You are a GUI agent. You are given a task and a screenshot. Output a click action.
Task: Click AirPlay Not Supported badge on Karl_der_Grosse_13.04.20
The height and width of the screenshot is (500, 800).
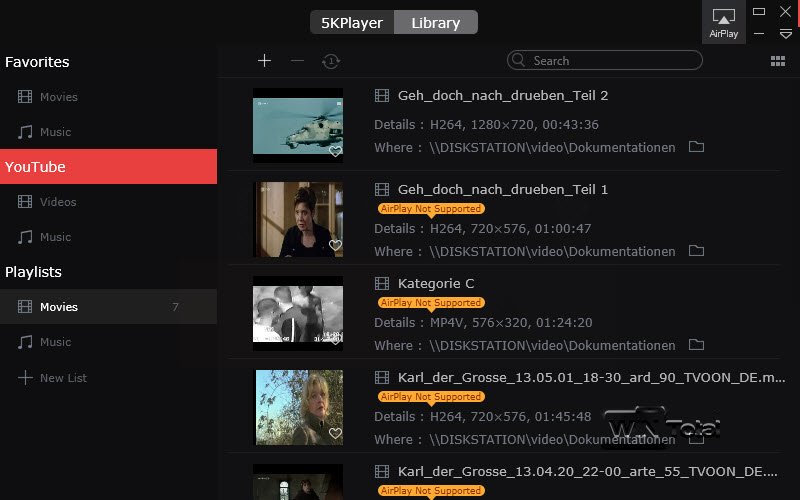pyautogui.click(x=431, y=490)
